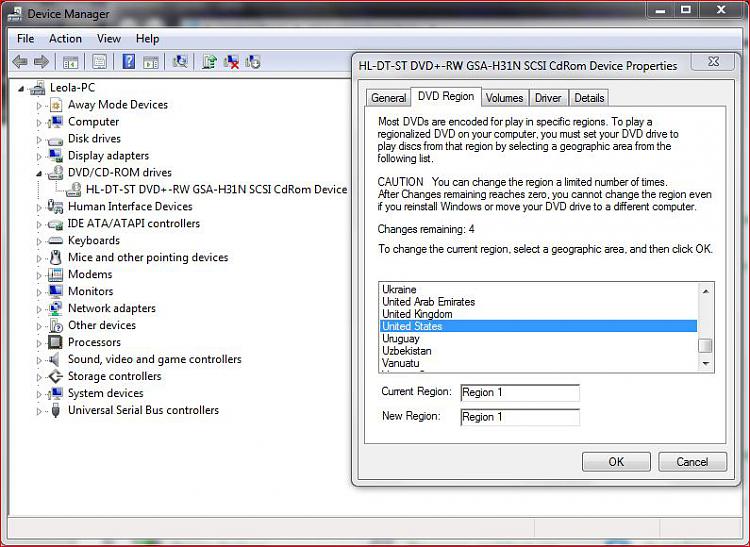Open the File menu
This screenshot has width=750, height=547.
click(x=25, y=39)
